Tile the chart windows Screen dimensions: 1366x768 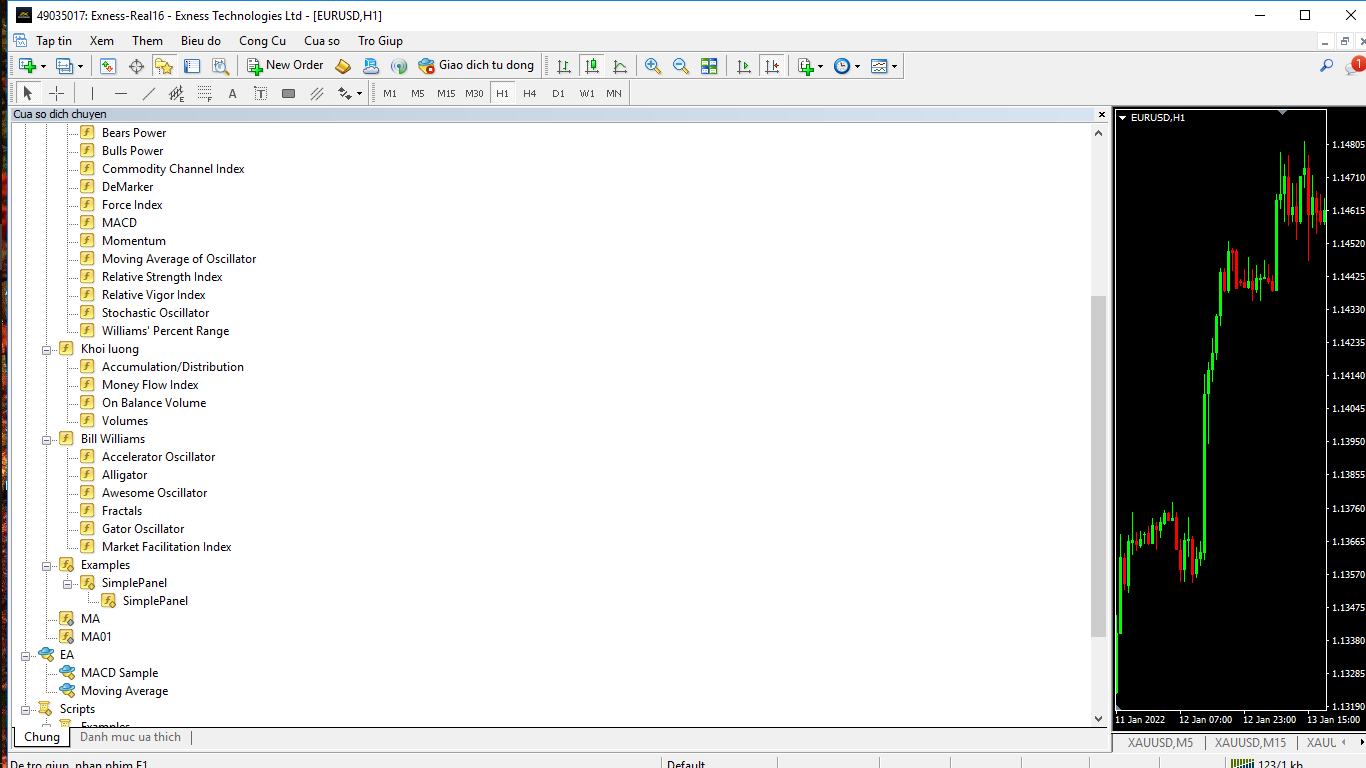point(709,66)
